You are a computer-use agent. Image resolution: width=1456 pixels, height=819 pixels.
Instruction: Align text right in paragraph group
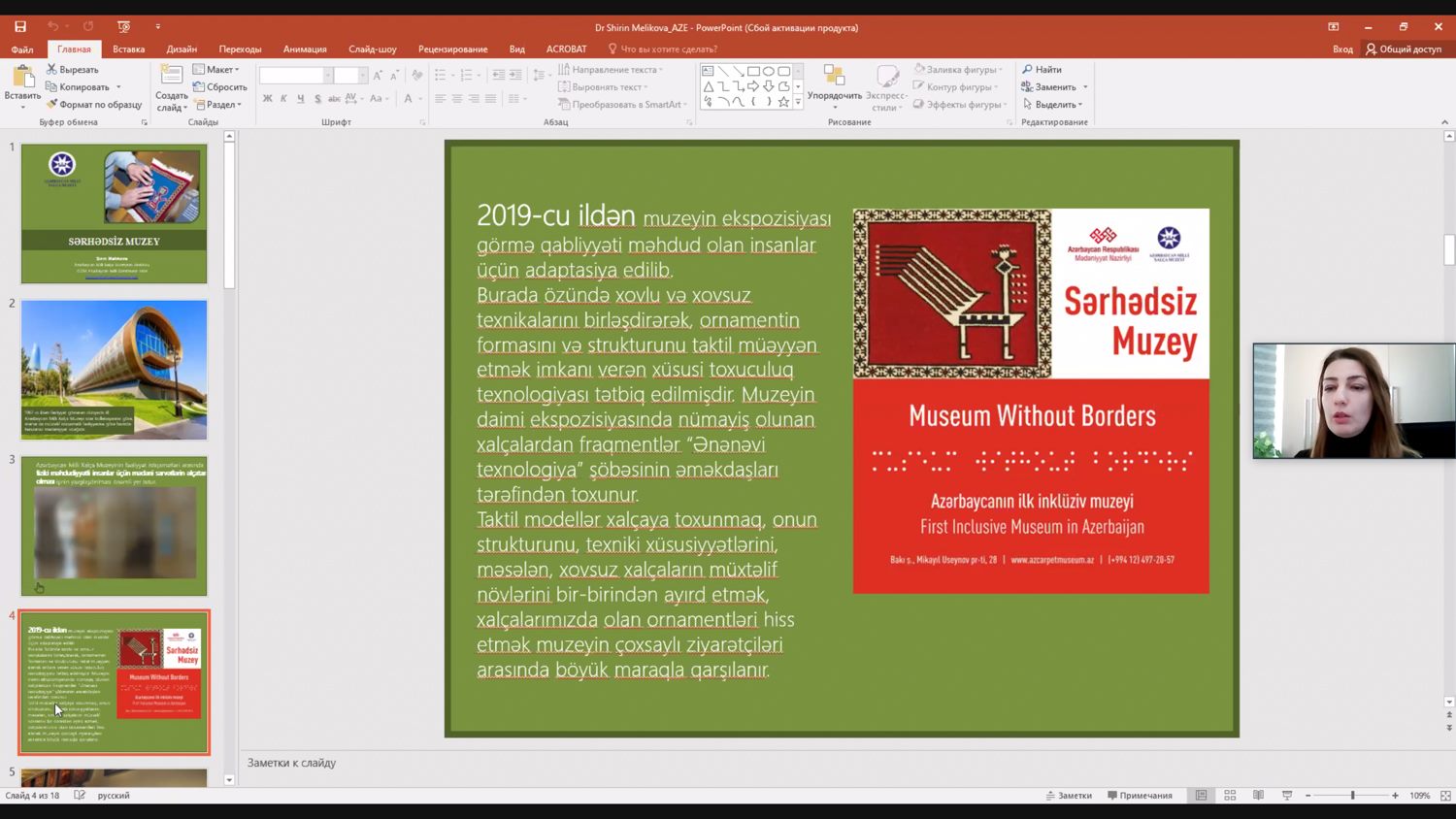[474, 99]
